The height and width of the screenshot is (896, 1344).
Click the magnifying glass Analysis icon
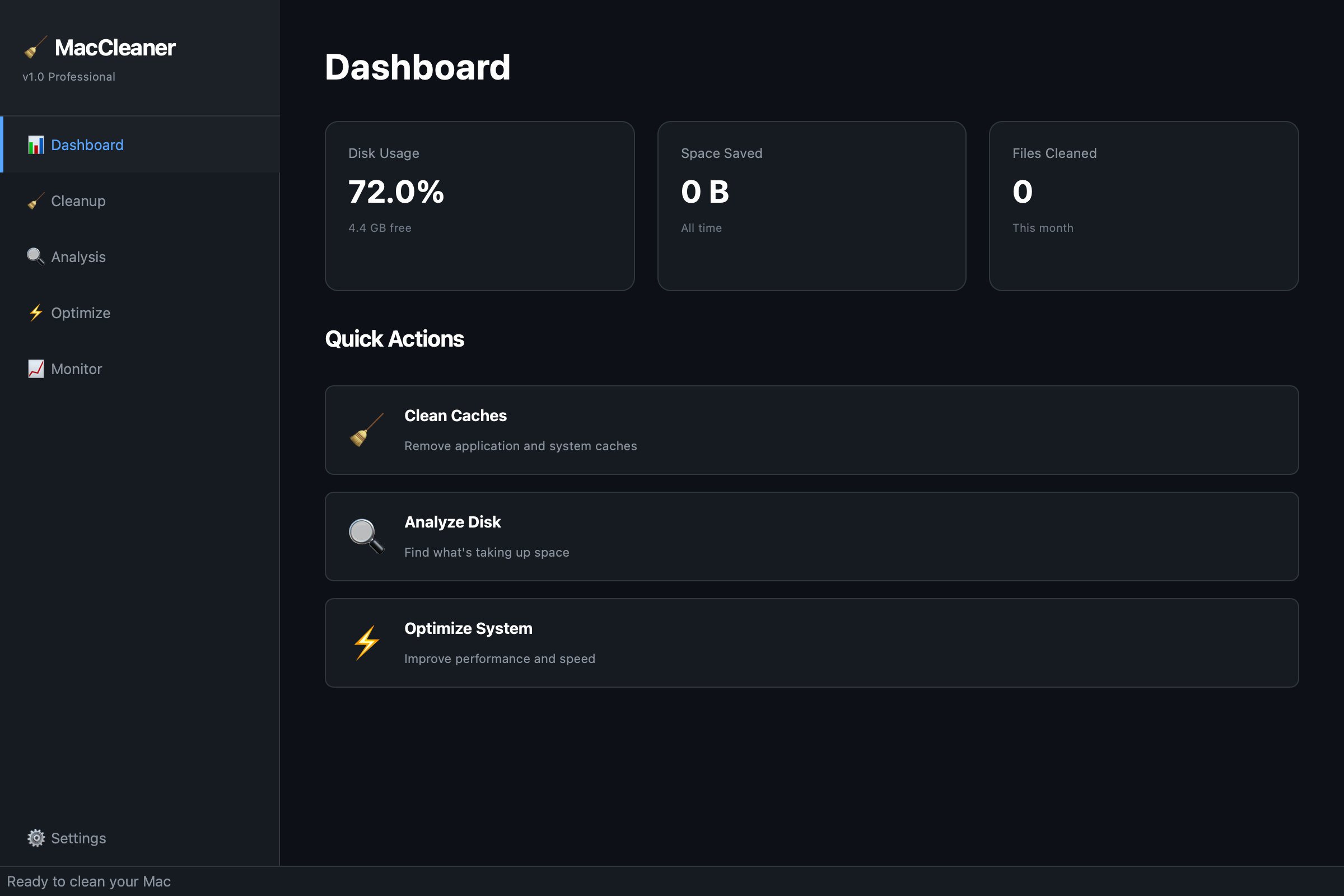[35, 256]
